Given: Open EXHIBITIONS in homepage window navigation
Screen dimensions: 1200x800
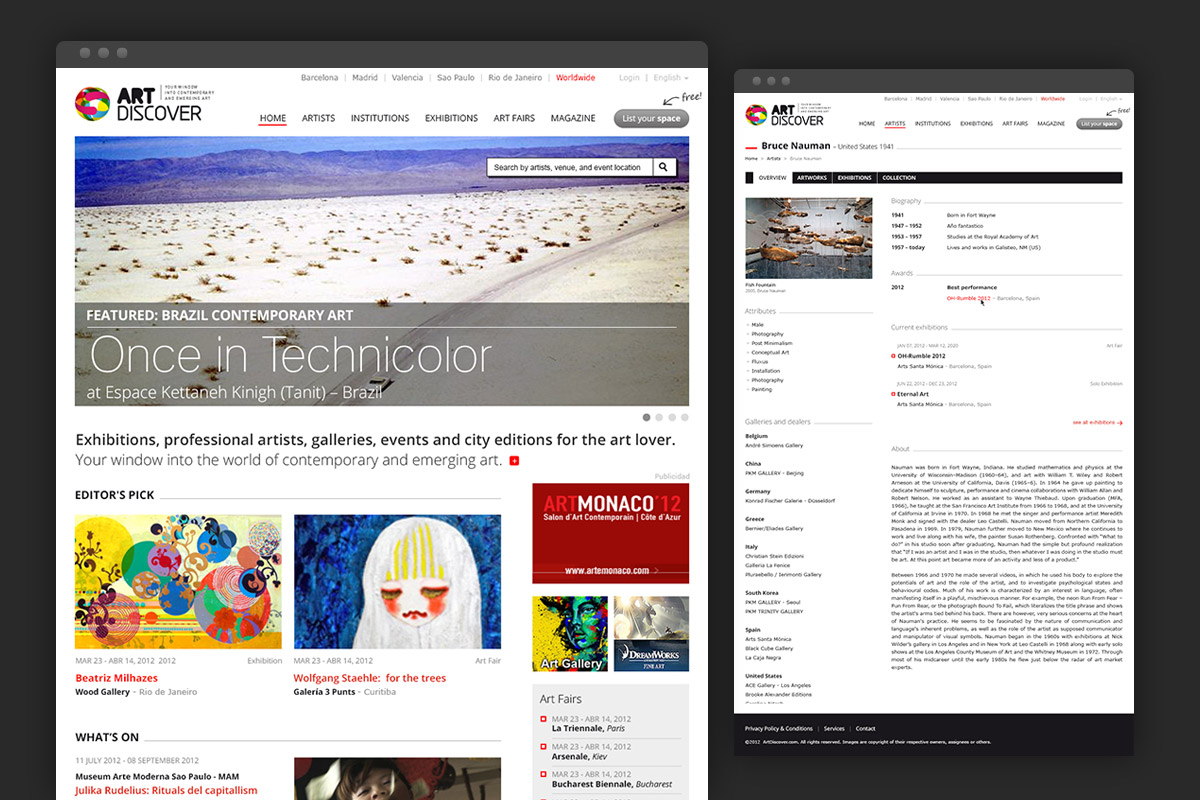Looking at the screenshot, I should coord(451,118).
